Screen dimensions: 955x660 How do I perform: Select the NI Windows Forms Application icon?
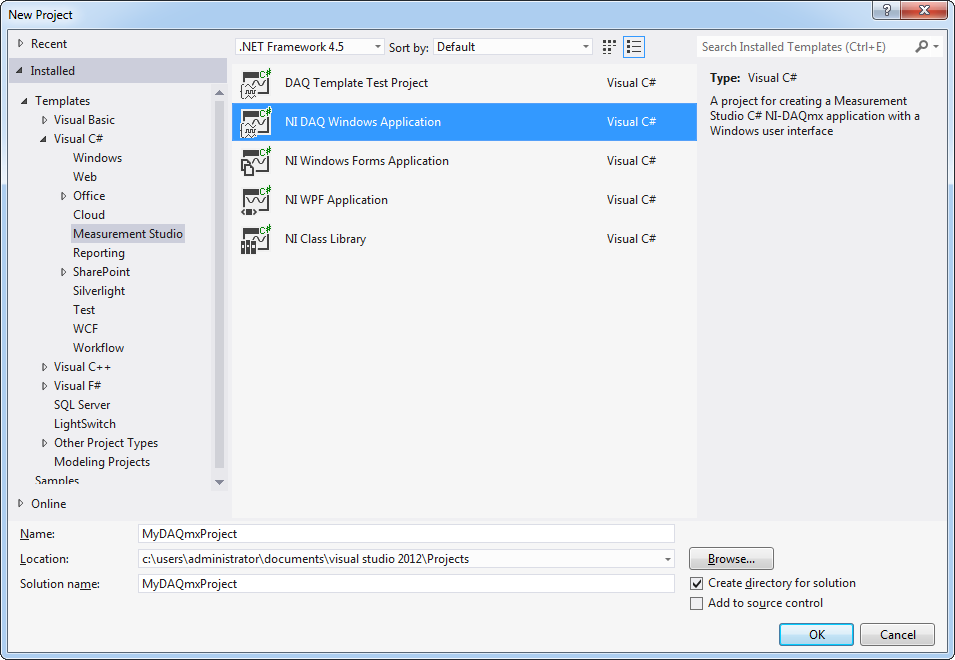click(x=257, y=161)
